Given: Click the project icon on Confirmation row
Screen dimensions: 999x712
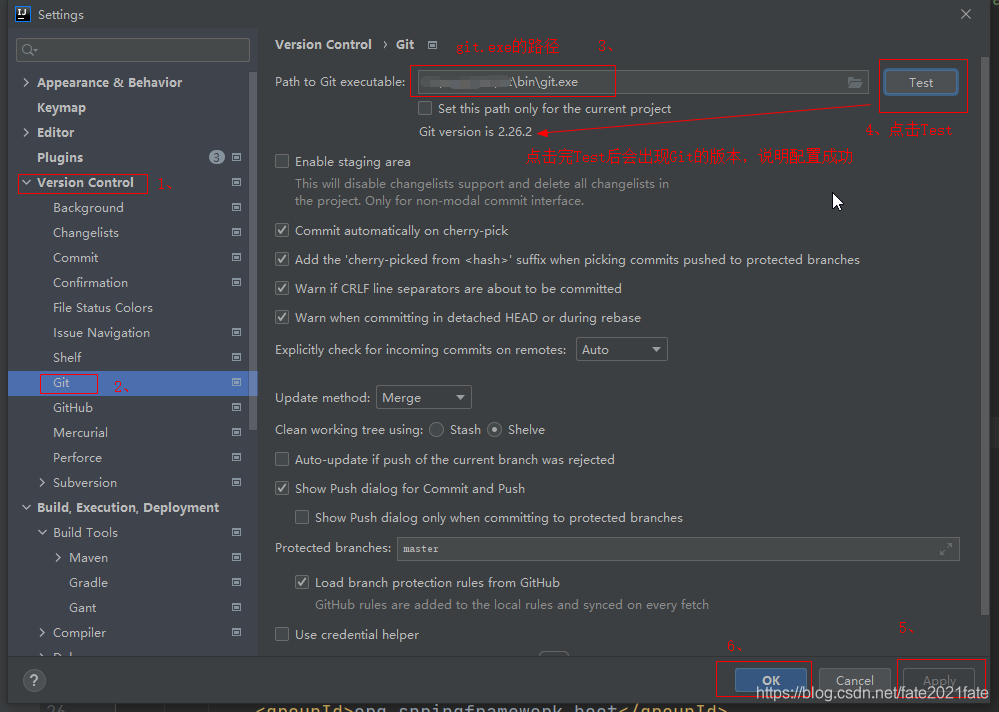Looking at the screenshot, I should [x=236, y=282].
